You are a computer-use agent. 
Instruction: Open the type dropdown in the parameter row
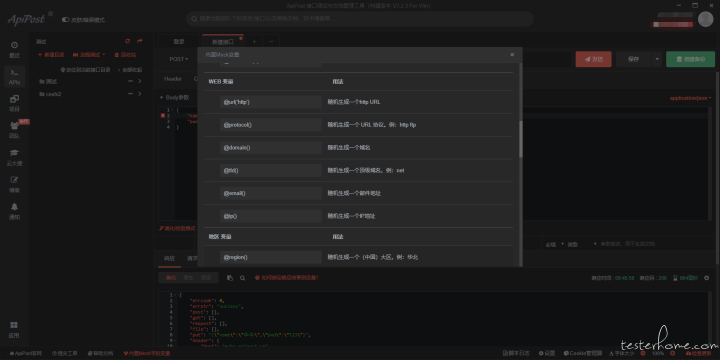pyautogui.click(x=583, y=244)
